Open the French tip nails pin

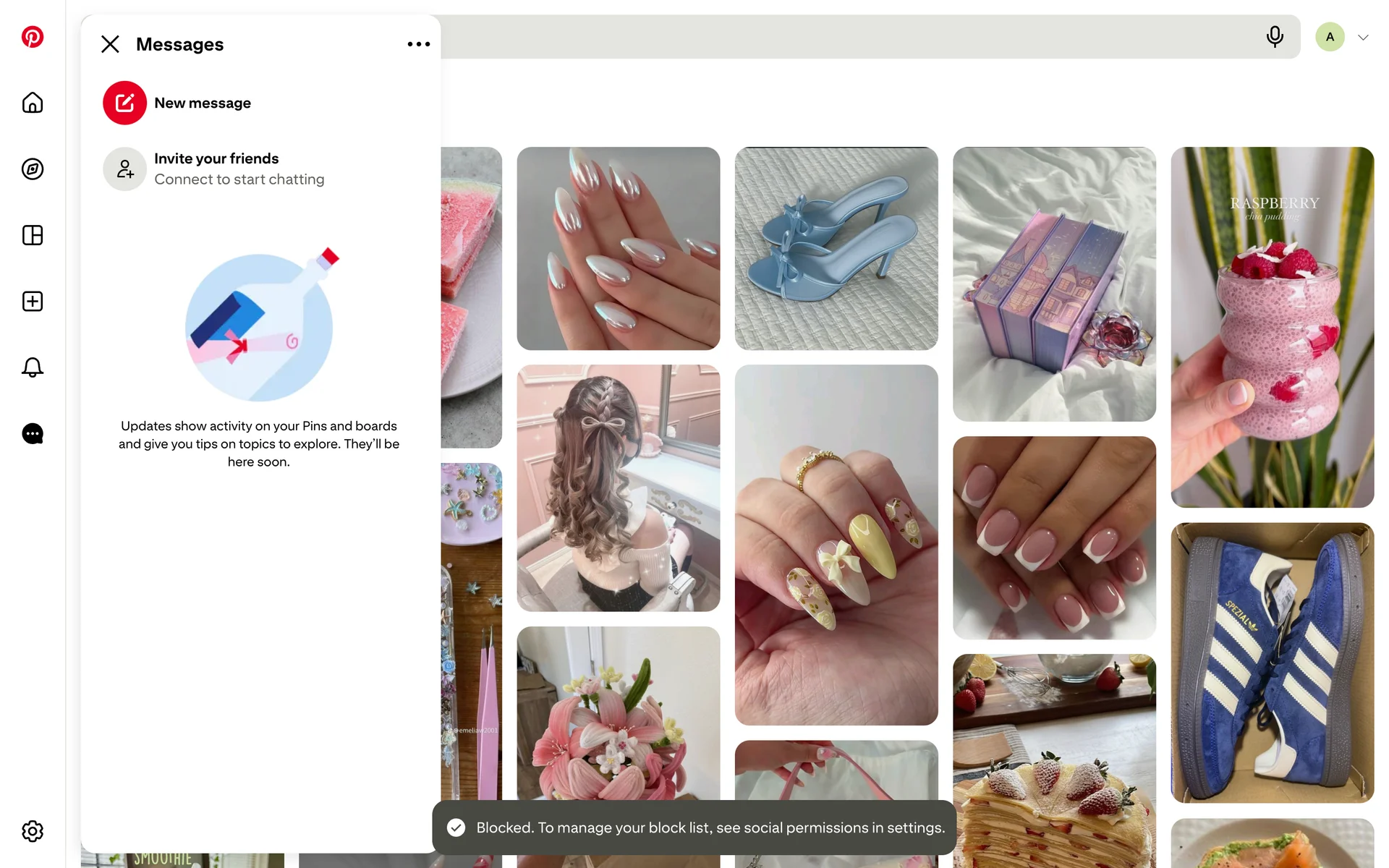pos(1054,537)
